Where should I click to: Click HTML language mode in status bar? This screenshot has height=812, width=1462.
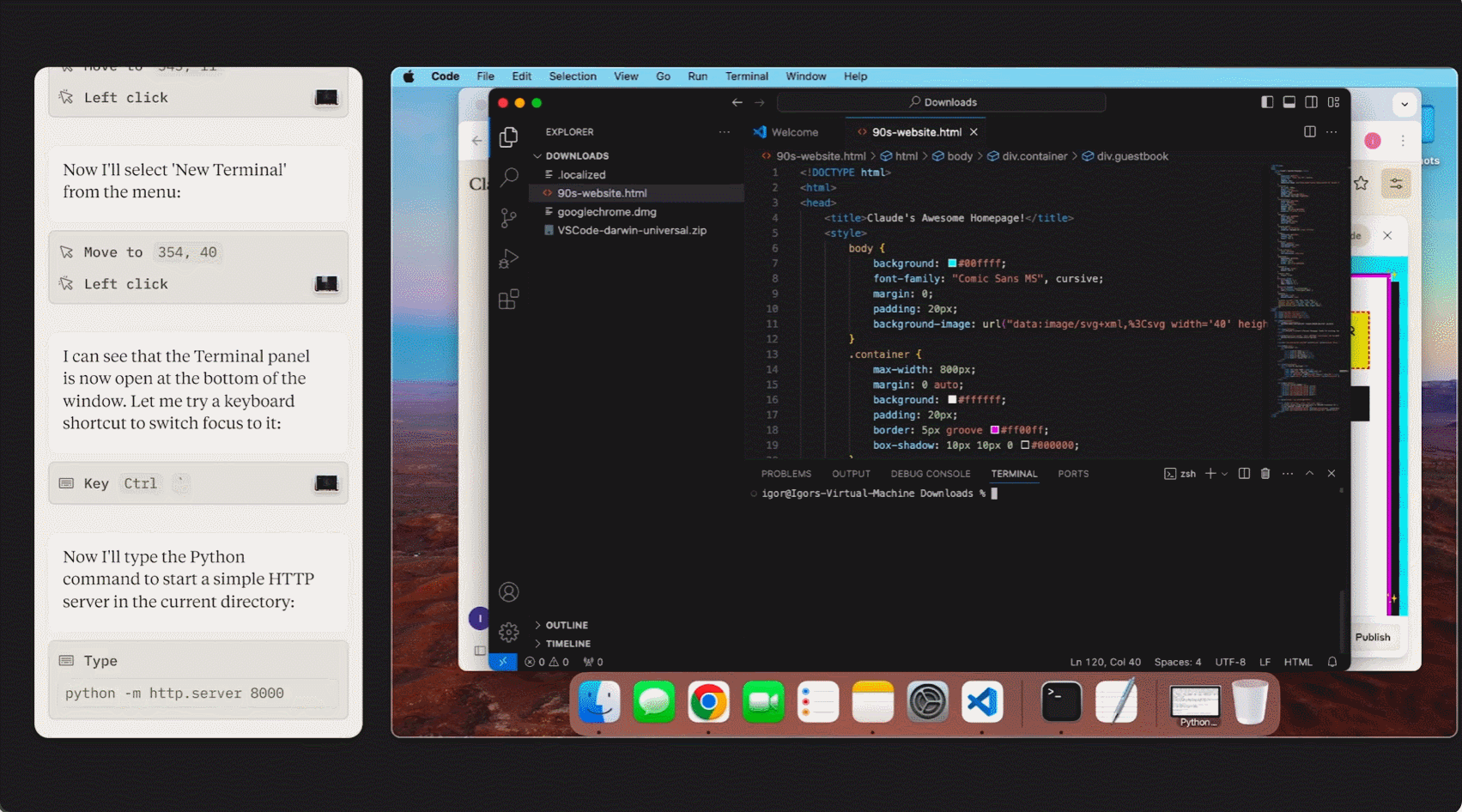(1297, 662)
